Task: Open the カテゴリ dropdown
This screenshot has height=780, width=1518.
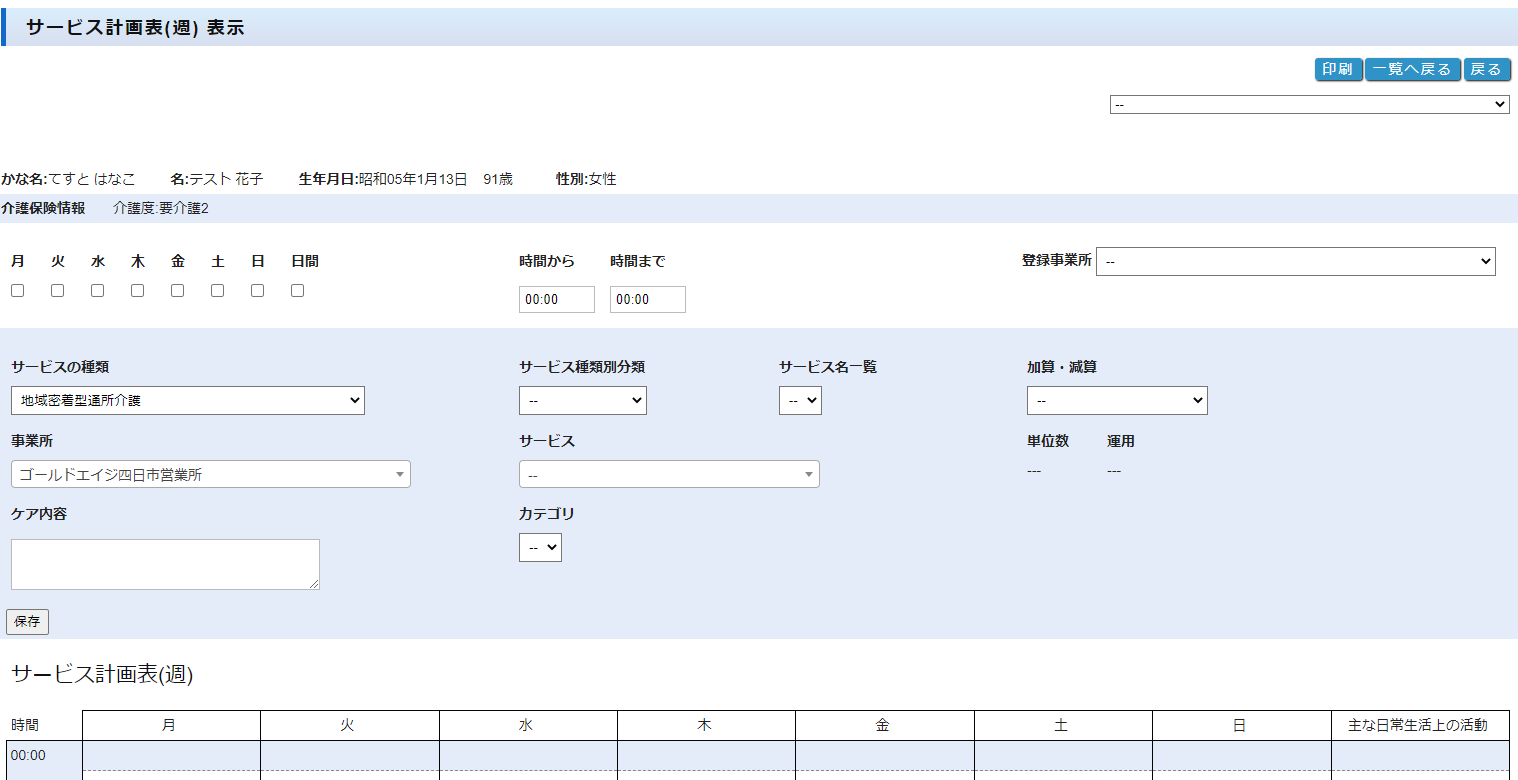Action: click(540, 548)
